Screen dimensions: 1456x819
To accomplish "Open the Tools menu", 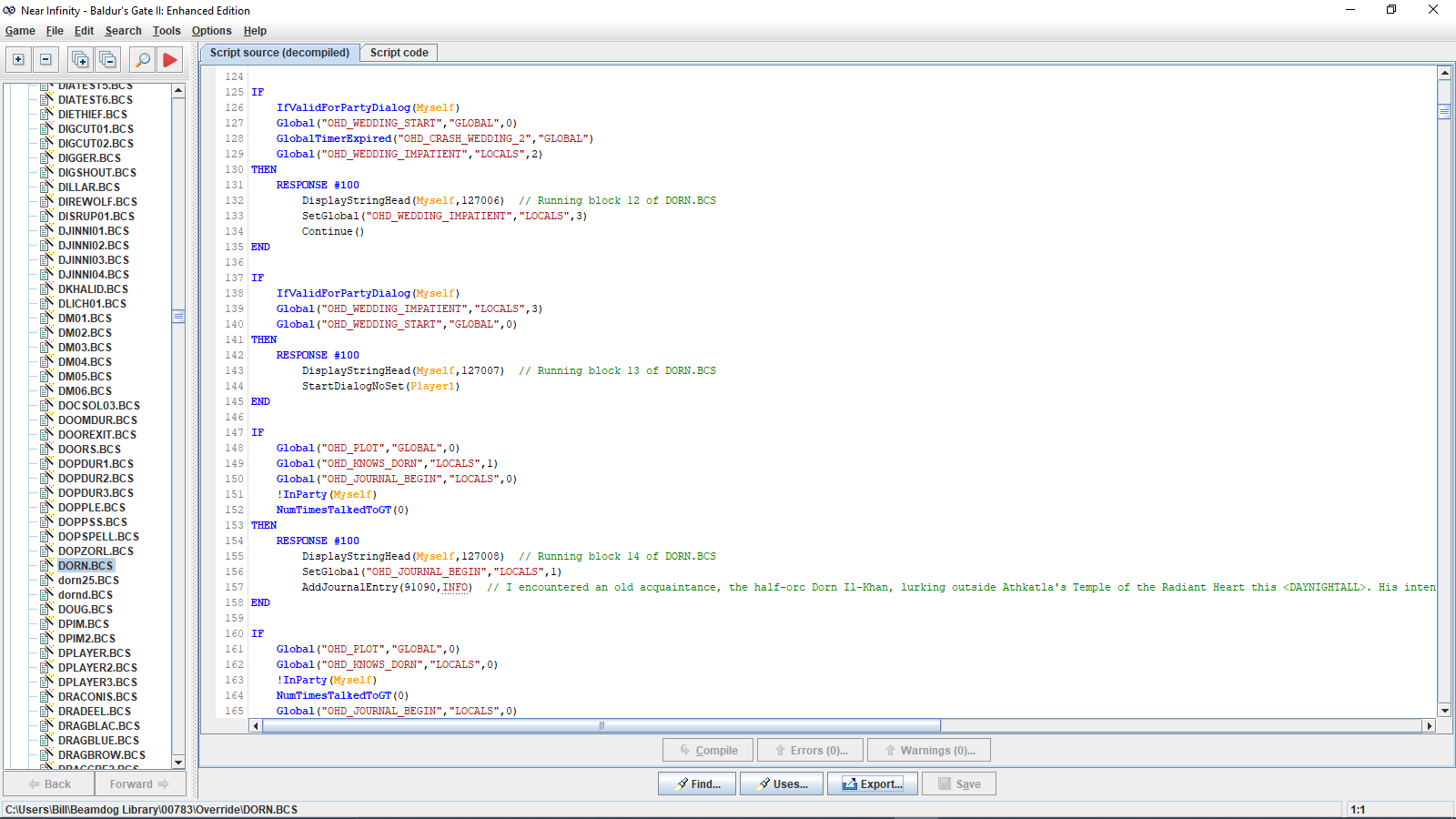I will [x=167, y=31].
